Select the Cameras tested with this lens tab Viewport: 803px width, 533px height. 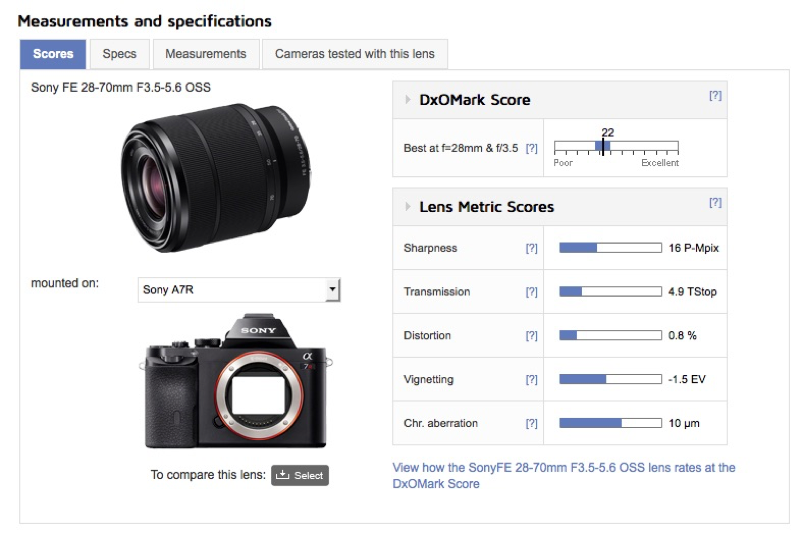(354, 54)
